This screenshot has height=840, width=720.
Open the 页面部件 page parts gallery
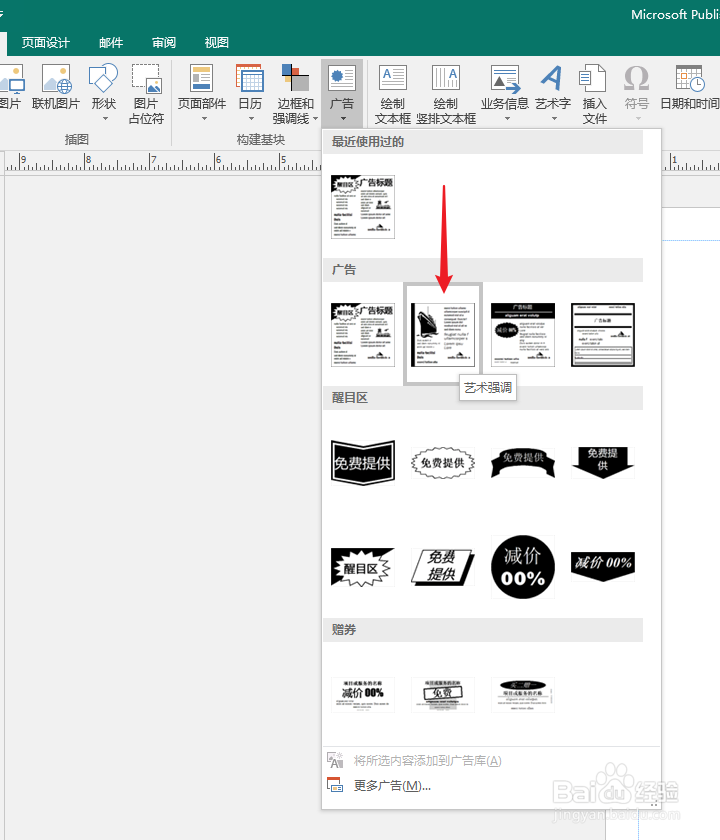click(202, 87)
